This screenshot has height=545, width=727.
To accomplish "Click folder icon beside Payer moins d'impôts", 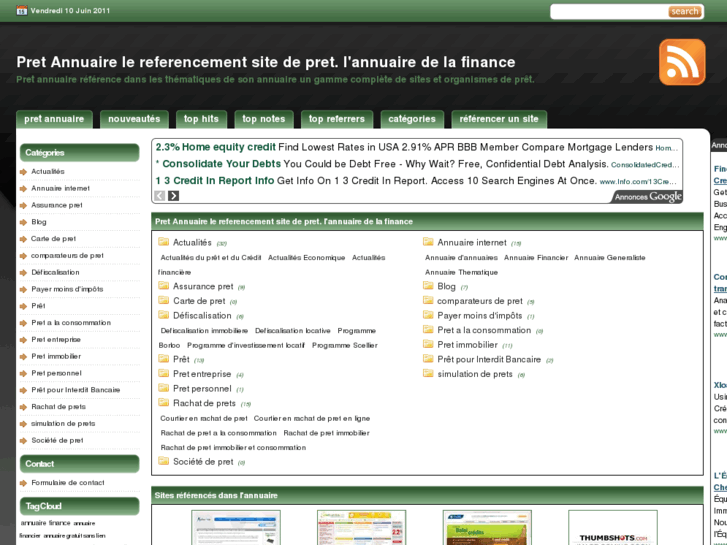I will [428, 315].
